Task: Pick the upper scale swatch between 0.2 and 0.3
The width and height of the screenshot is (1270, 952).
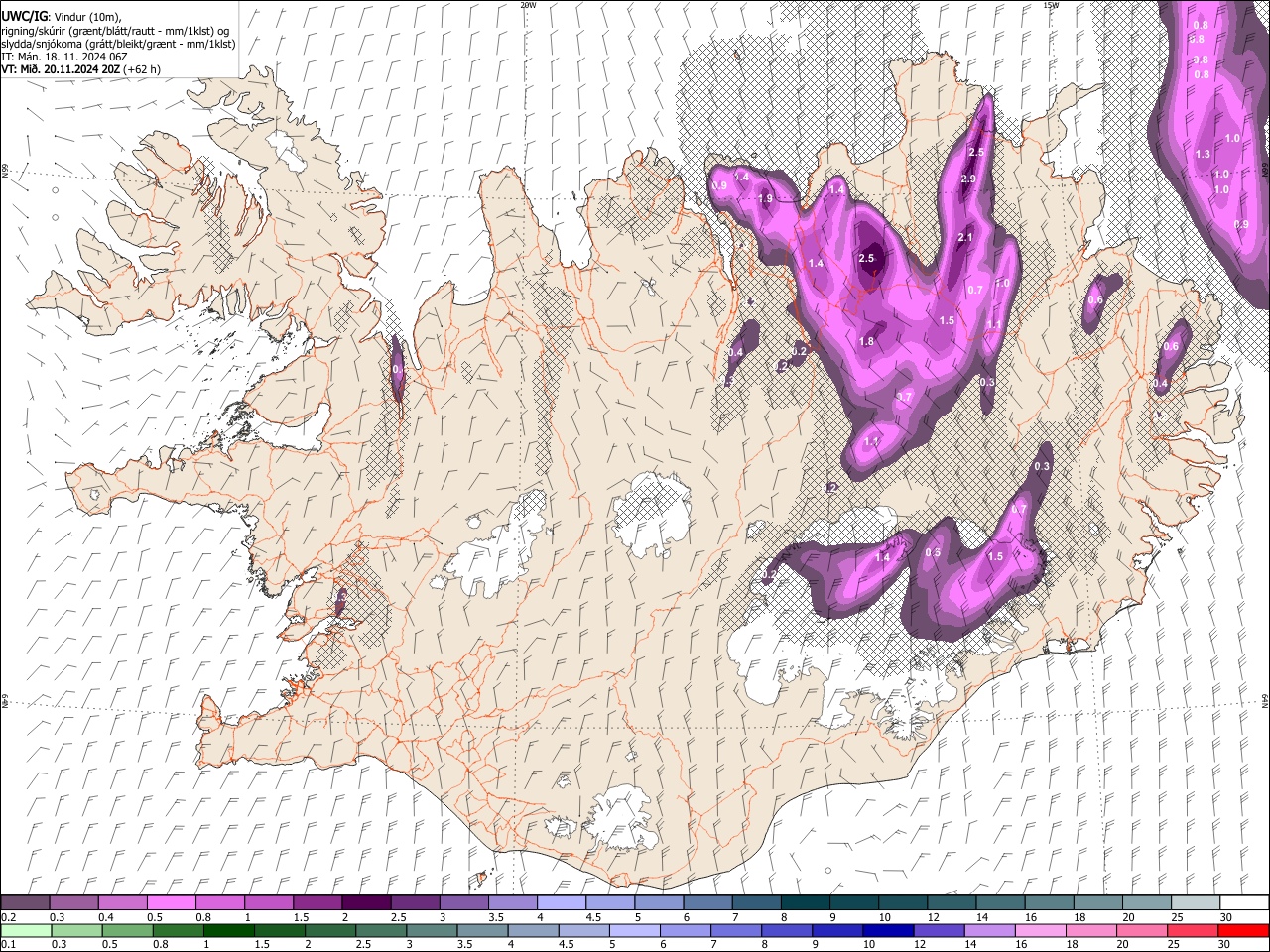Action: click(x=25, y=902)
